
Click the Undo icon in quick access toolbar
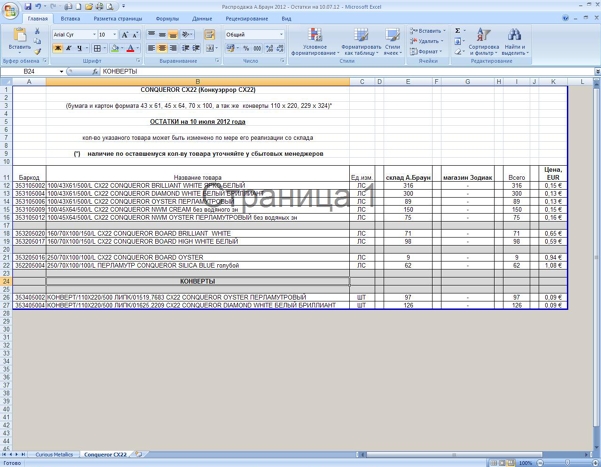pyautogui.click(x=38, y=7)
